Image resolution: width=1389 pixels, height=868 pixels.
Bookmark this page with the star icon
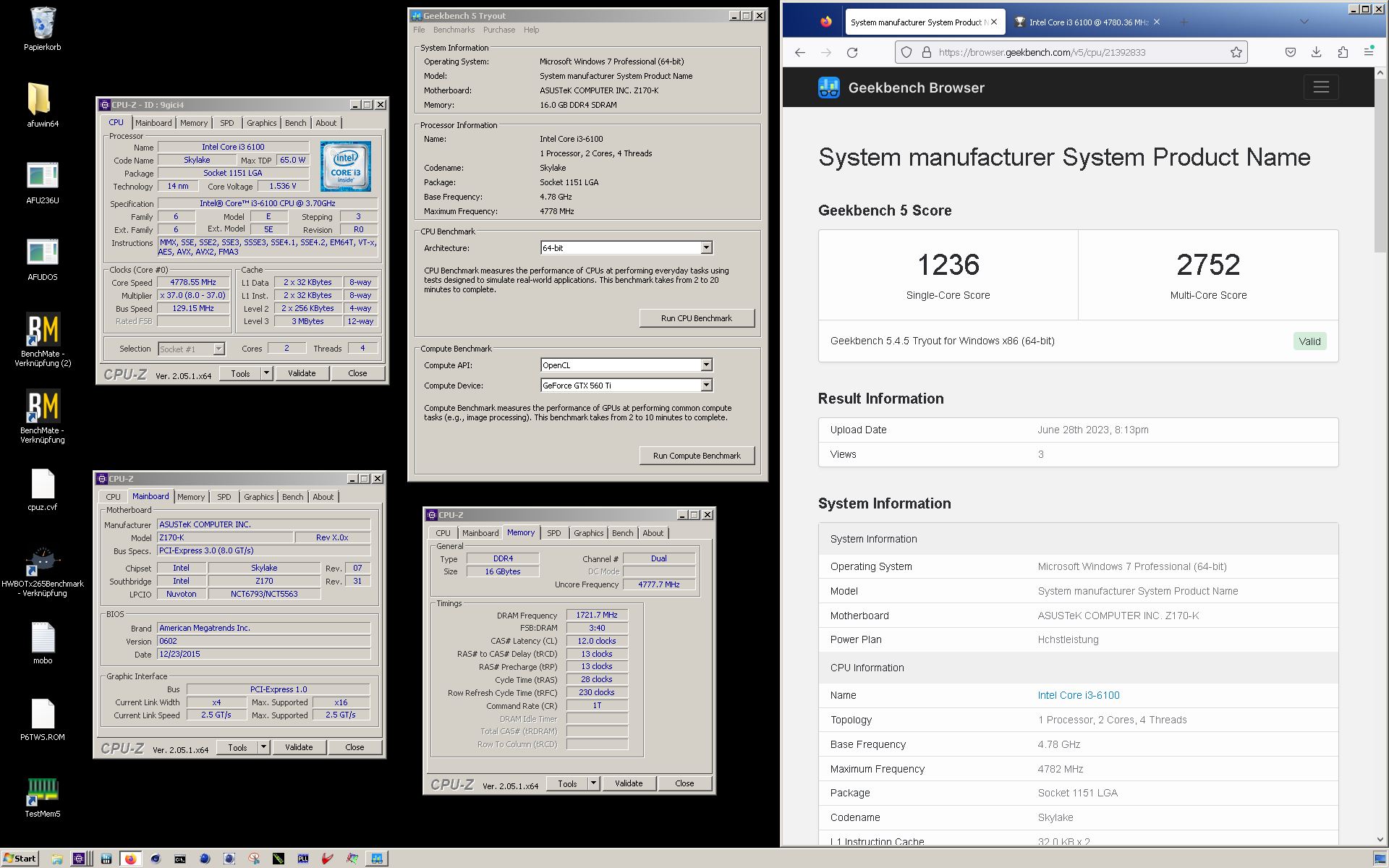point(1236,52)
